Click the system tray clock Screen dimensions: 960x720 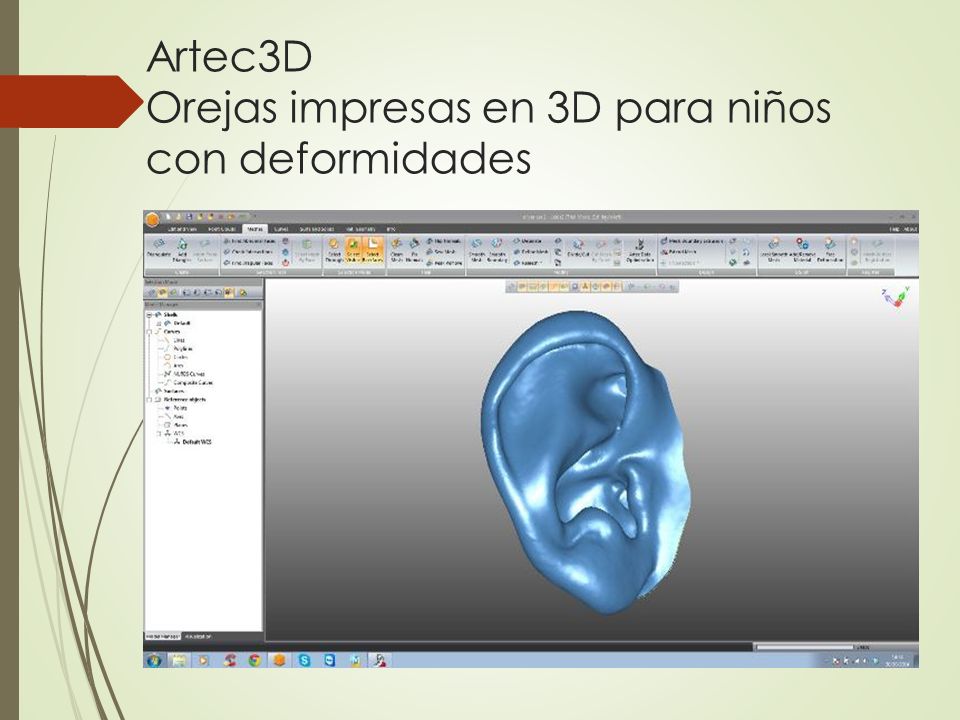pyautogui.click(x=897, y=660)
